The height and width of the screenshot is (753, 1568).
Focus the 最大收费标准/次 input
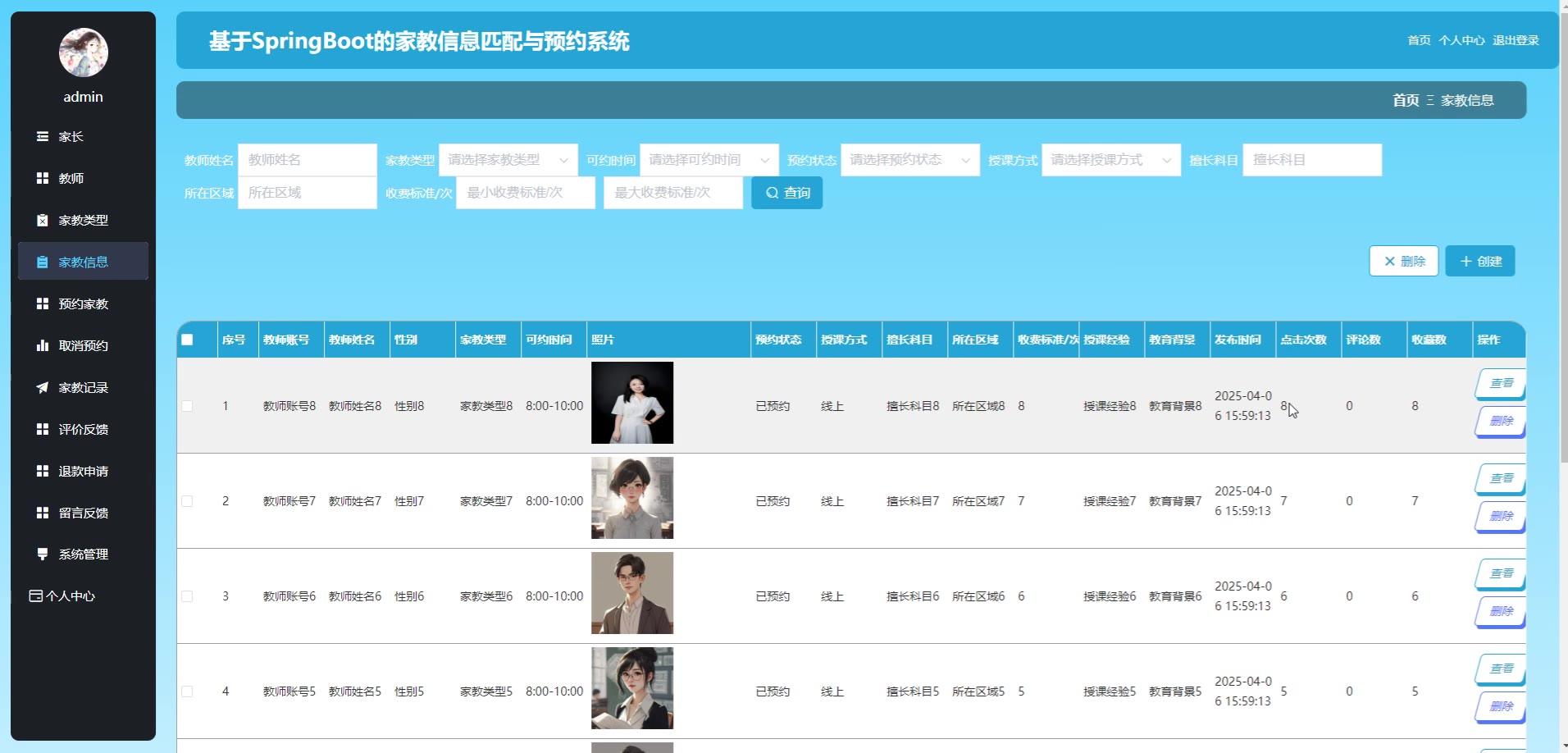coord(673,193)
